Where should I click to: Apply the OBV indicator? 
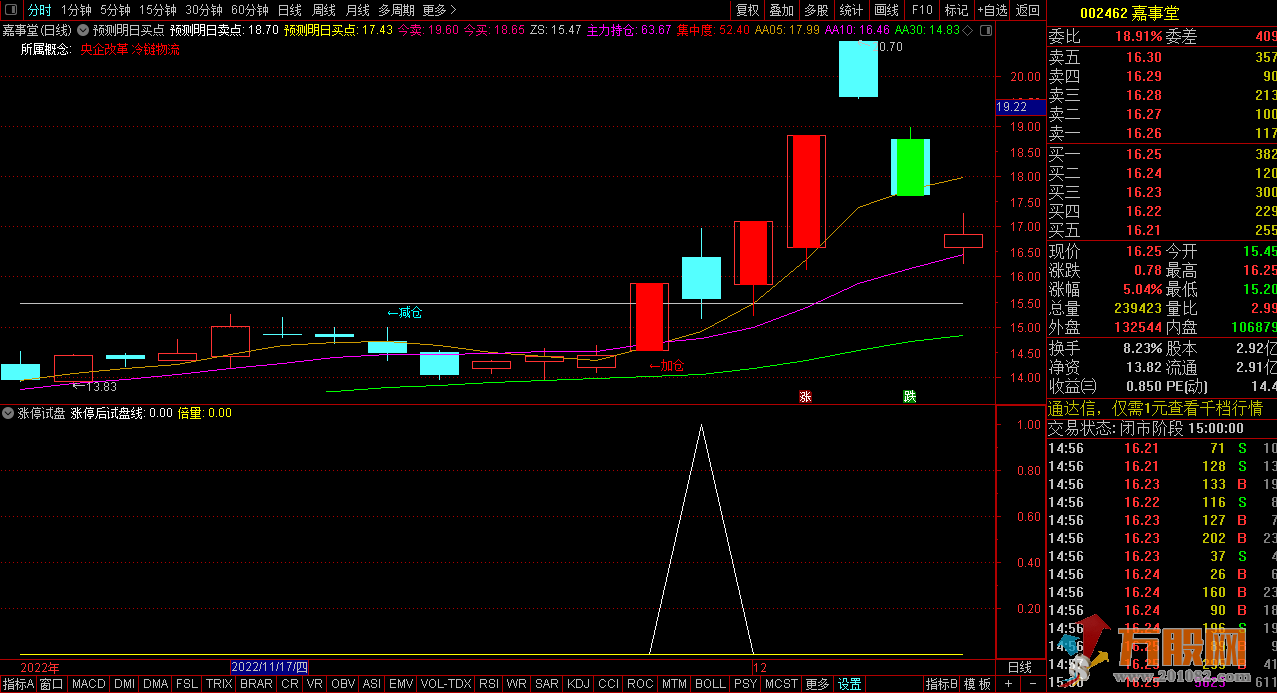[x=343, y=684]
